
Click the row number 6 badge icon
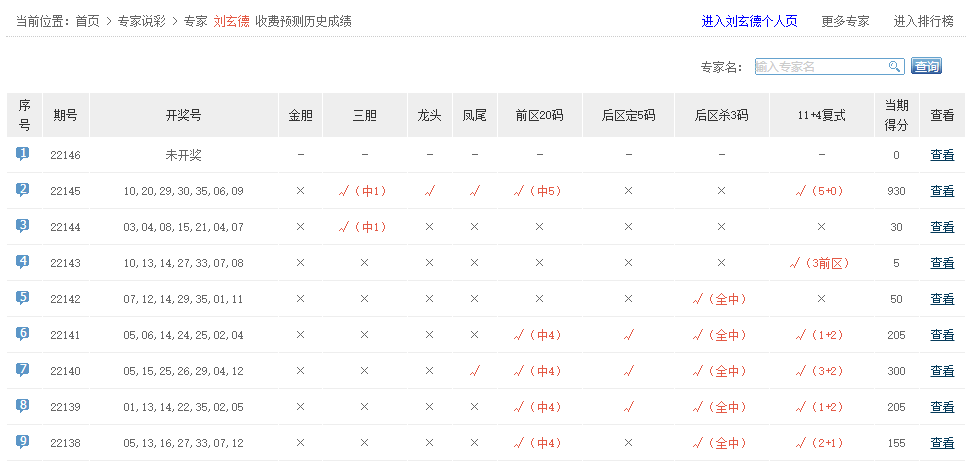pyautogui.click(x=23, y=334)
